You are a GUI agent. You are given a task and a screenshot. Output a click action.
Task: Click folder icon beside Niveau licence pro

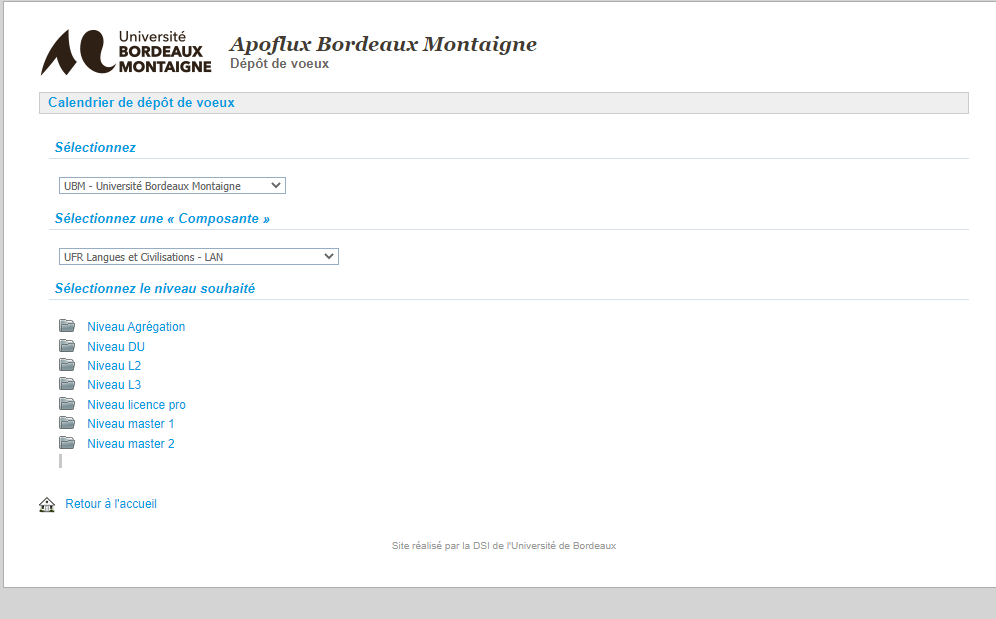[x=67, y=404]
